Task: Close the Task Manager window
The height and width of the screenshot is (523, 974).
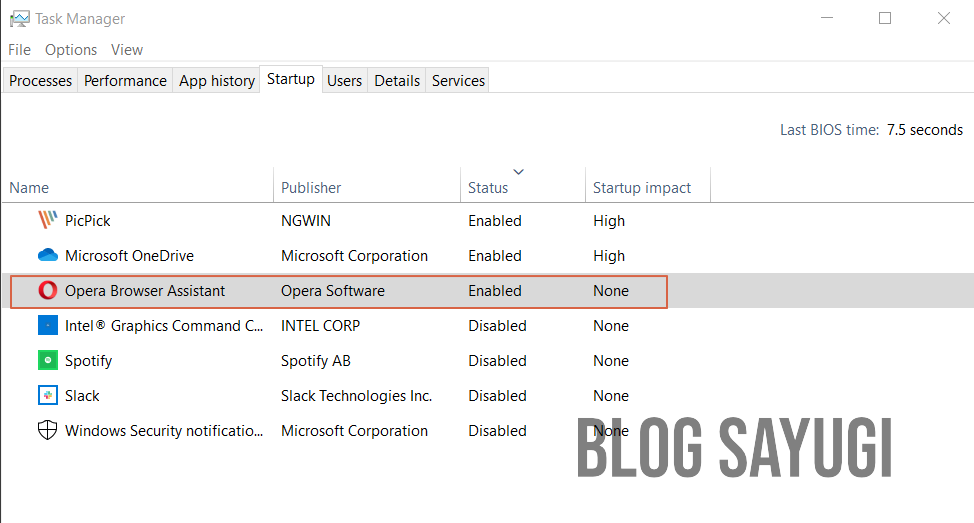Action: (x=944, y=18)
